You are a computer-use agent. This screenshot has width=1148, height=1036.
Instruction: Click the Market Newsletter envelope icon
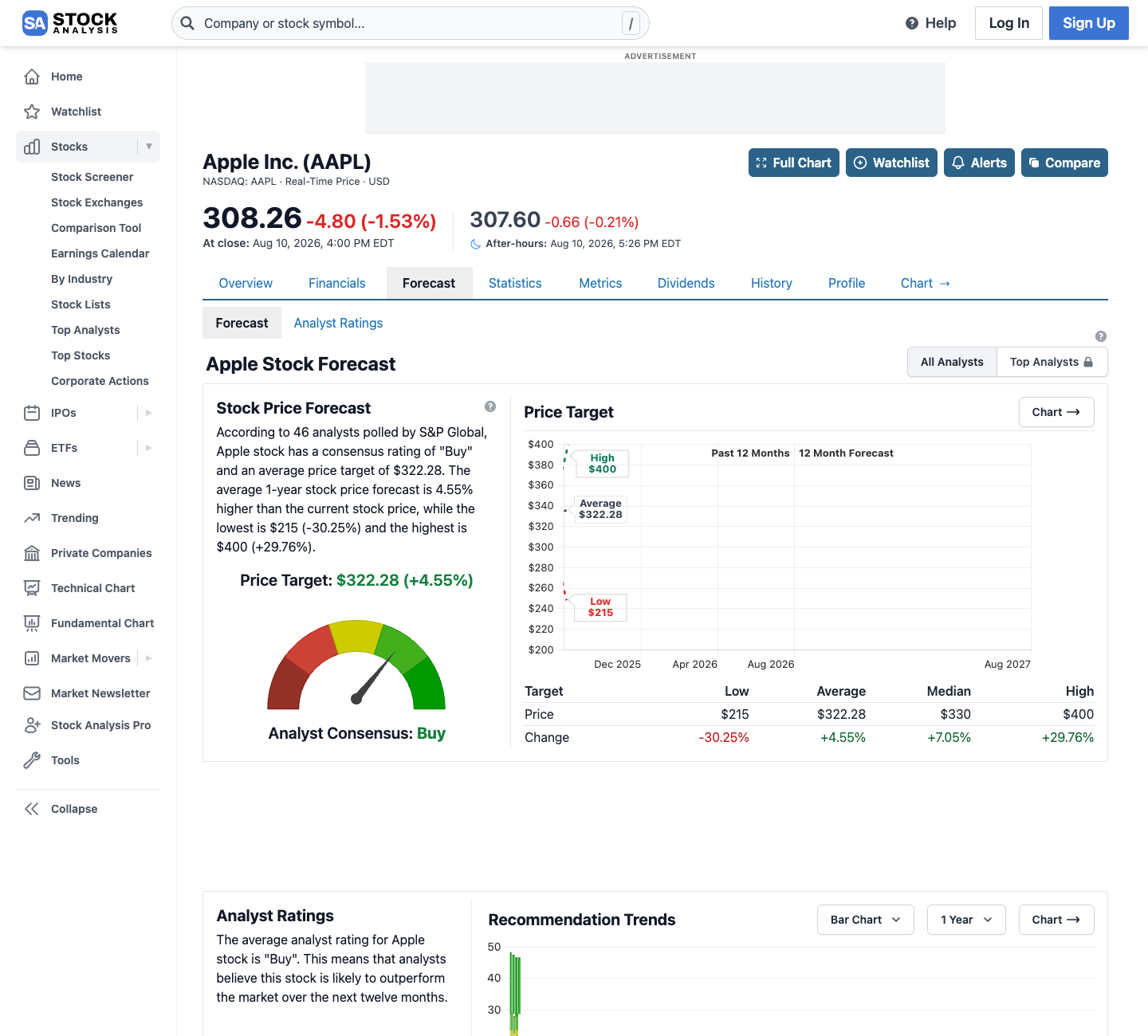pos(32,693)
